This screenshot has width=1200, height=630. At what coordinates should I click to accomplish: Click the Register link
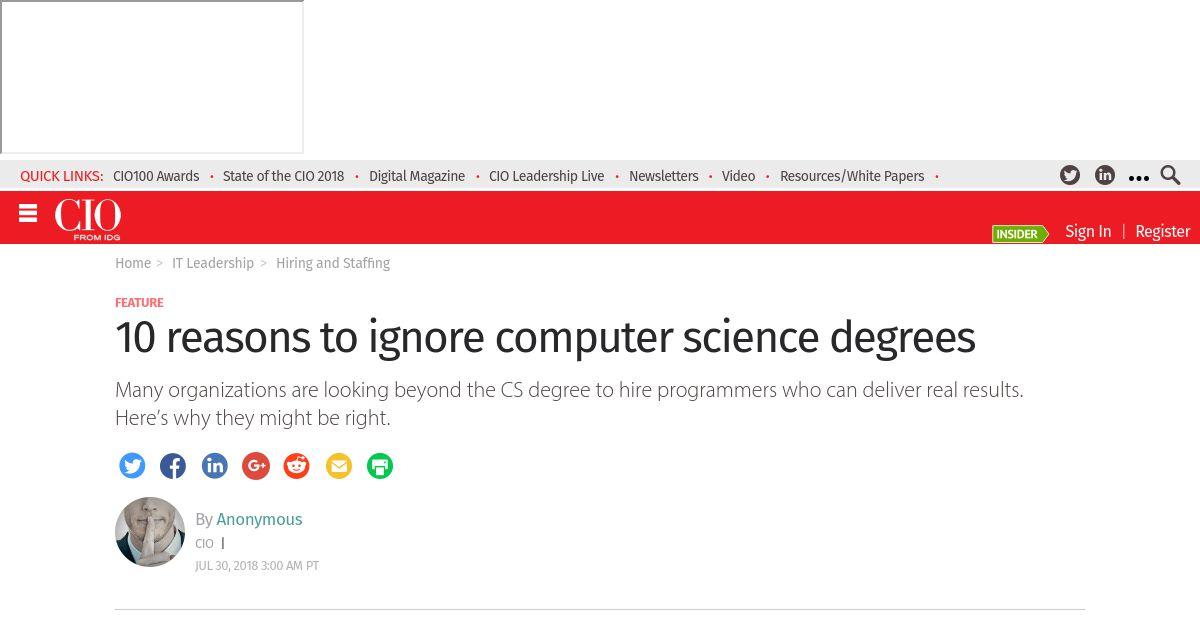coord(1162,231)
